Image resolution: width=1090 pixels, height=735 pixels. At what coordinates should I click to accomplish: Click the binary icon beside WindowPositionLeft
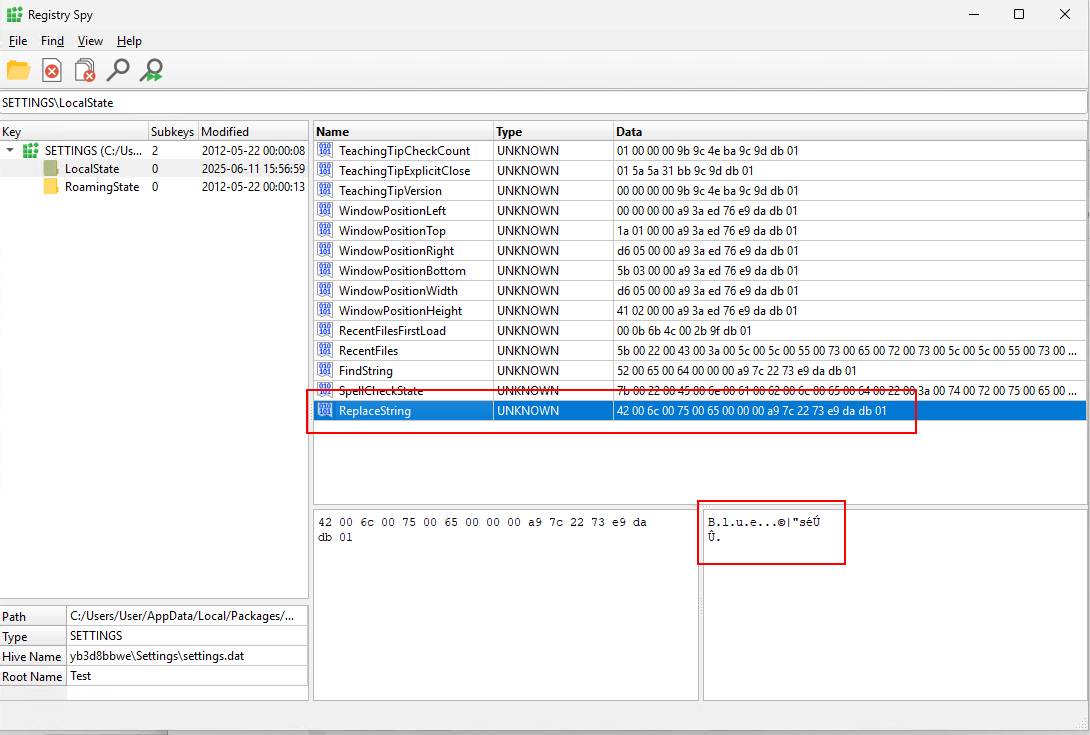(325, 210)
